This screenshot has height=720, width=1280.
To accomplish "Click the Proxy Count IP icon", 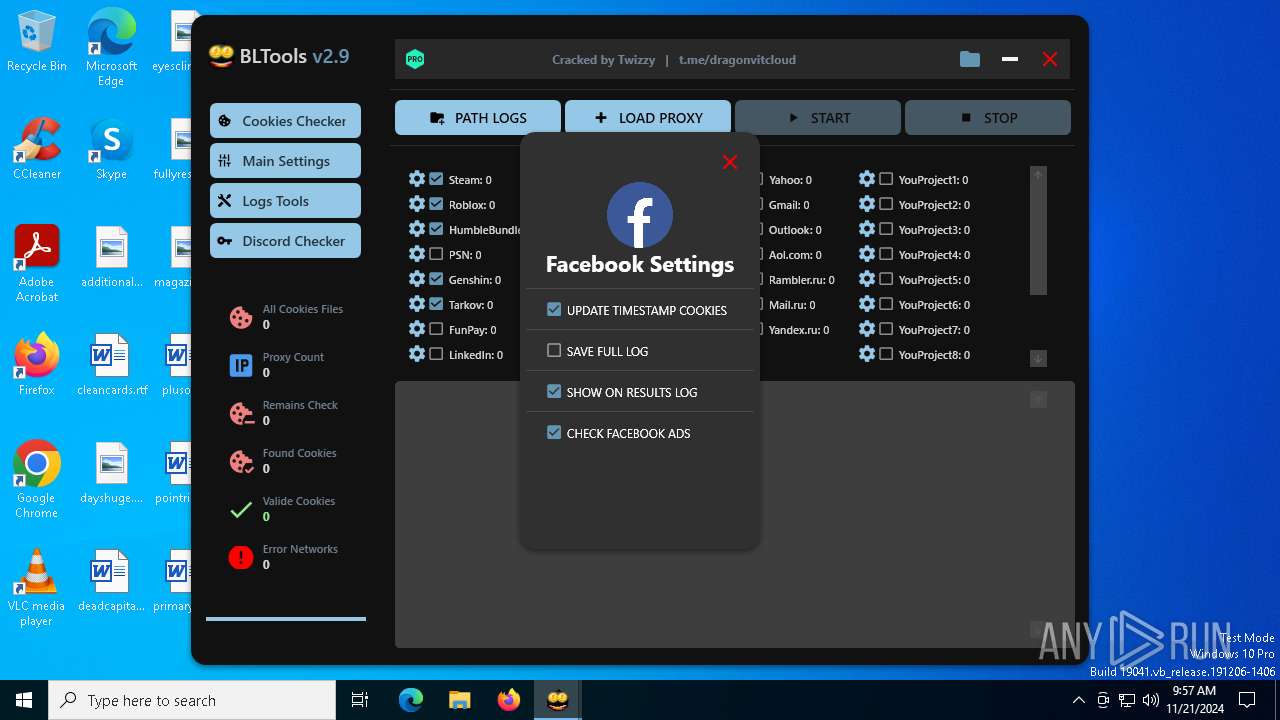I will tap(241, 365).
